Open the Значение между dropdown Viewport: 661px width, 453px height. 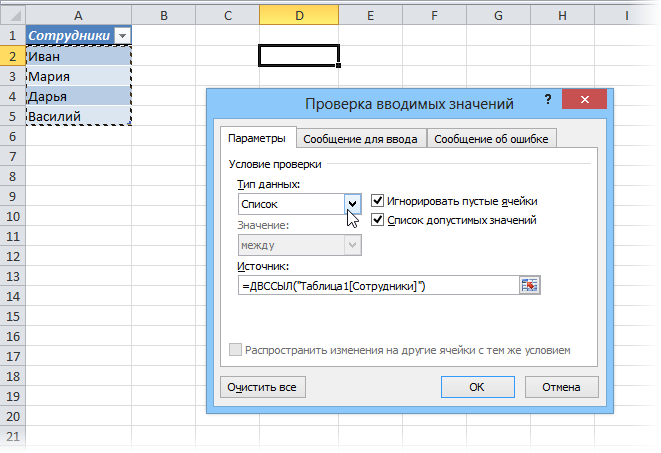click(x=352, y=245)
